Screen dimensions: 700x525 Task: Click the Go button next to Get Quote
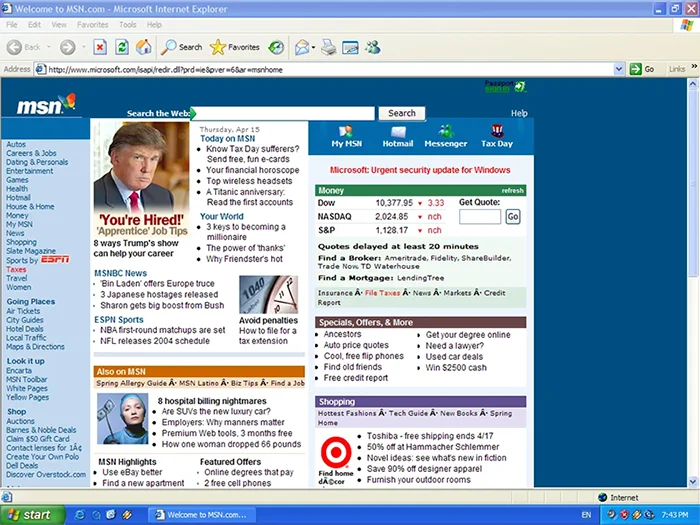coord(513,217)
